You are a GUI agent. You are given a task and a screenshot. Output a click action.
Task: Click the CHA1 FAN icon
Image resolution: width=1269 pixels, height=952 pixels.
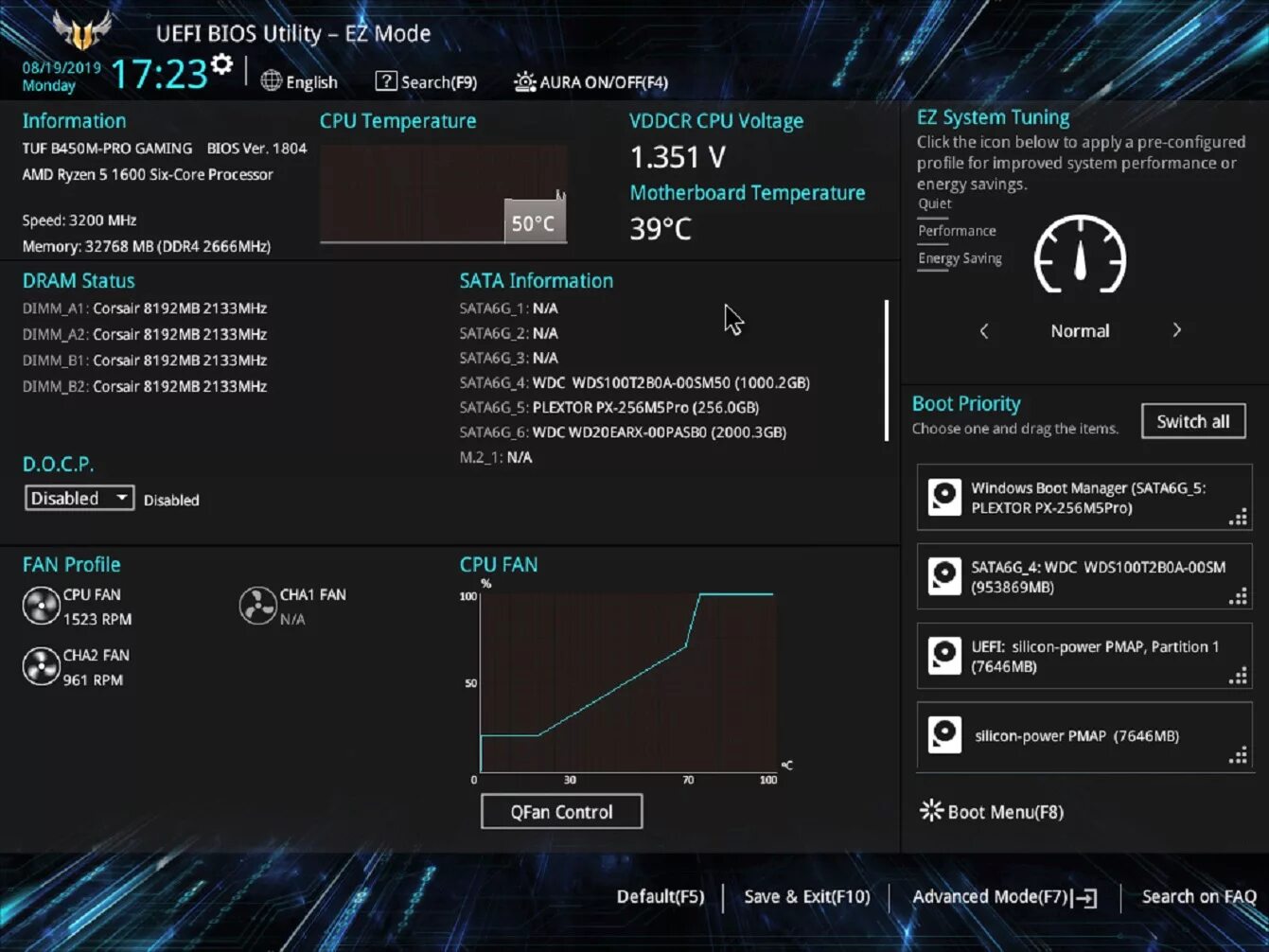pyautogui.click(x=257, y=607)
